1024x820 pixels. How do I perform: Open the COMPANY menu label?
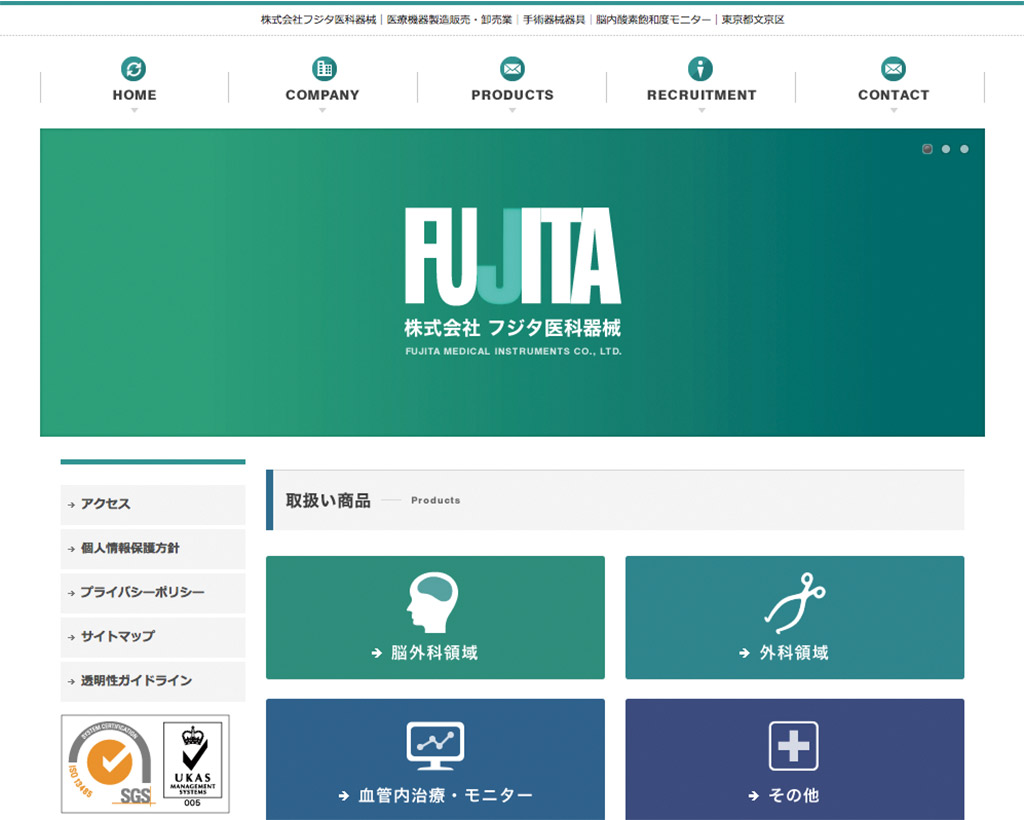(323, 95)
